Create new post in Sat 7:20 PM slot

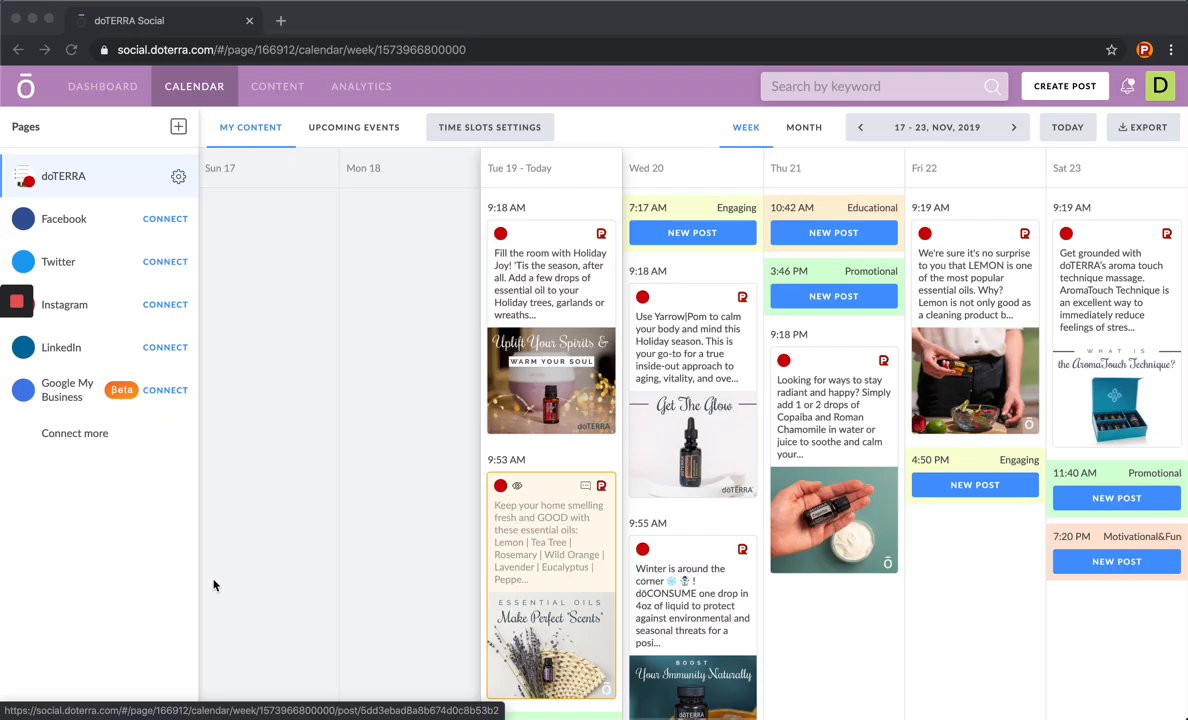1117,562
